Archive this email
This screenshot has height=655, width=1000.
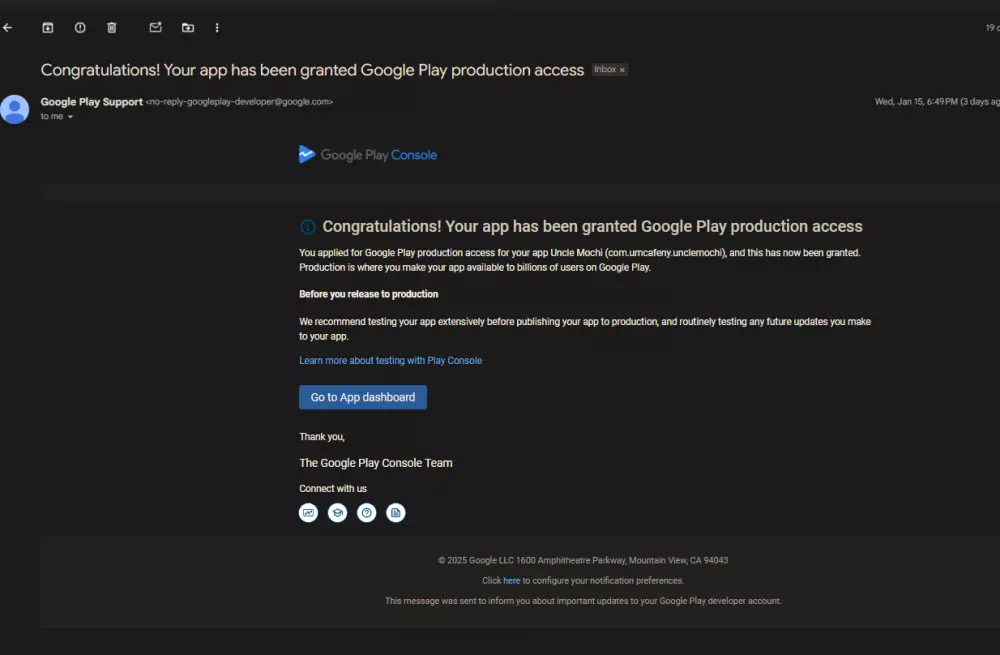[48, 28]
